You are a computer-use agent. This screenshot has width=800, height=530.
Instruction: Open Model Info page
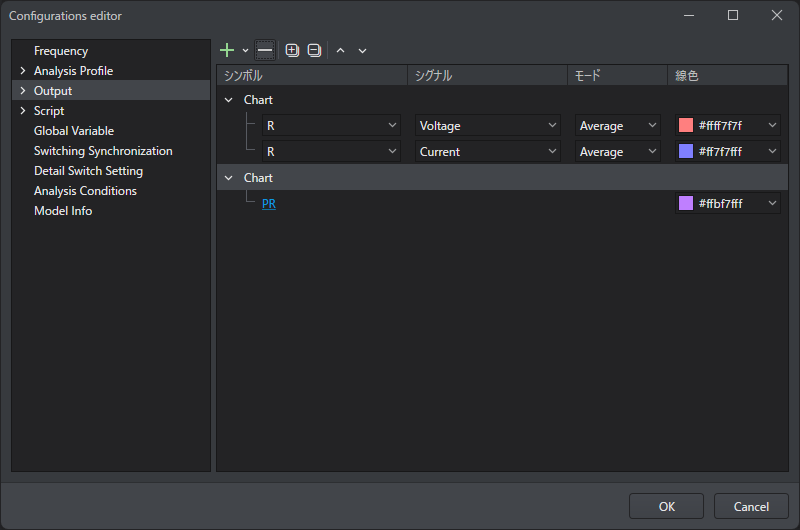point(63,211)
